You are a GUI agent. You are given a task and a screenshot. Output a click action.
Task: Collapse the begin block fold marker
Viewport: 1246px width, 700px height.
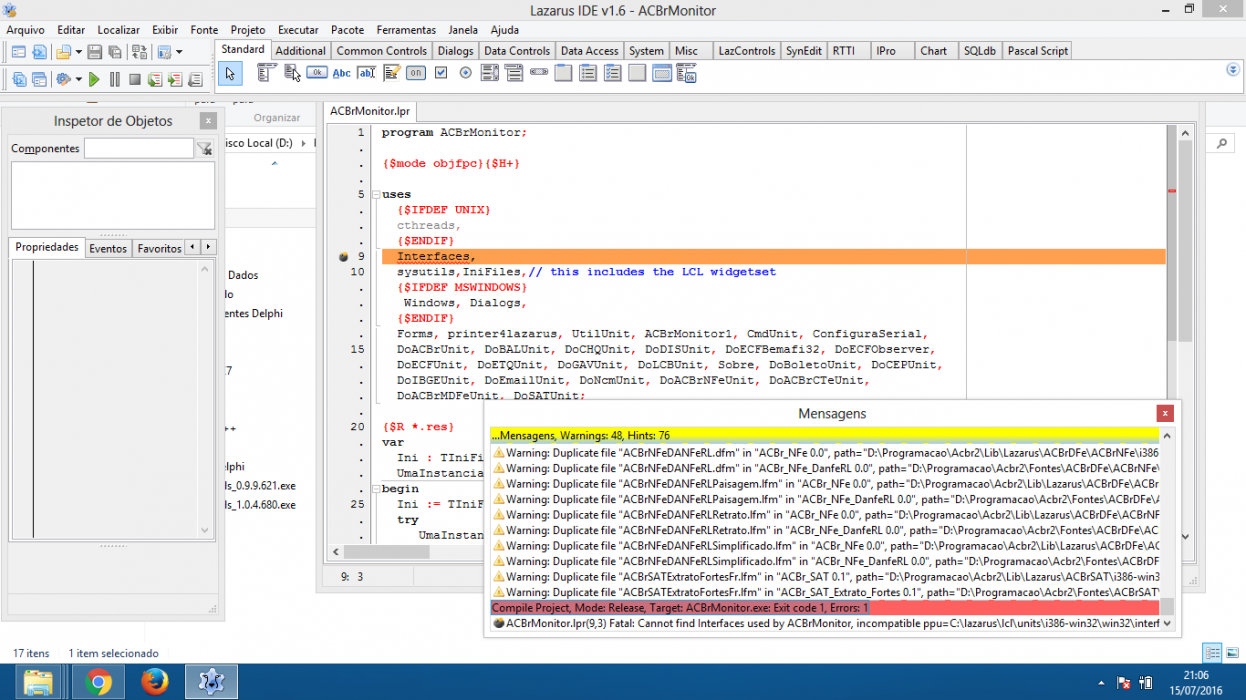[x=375, y=489]
